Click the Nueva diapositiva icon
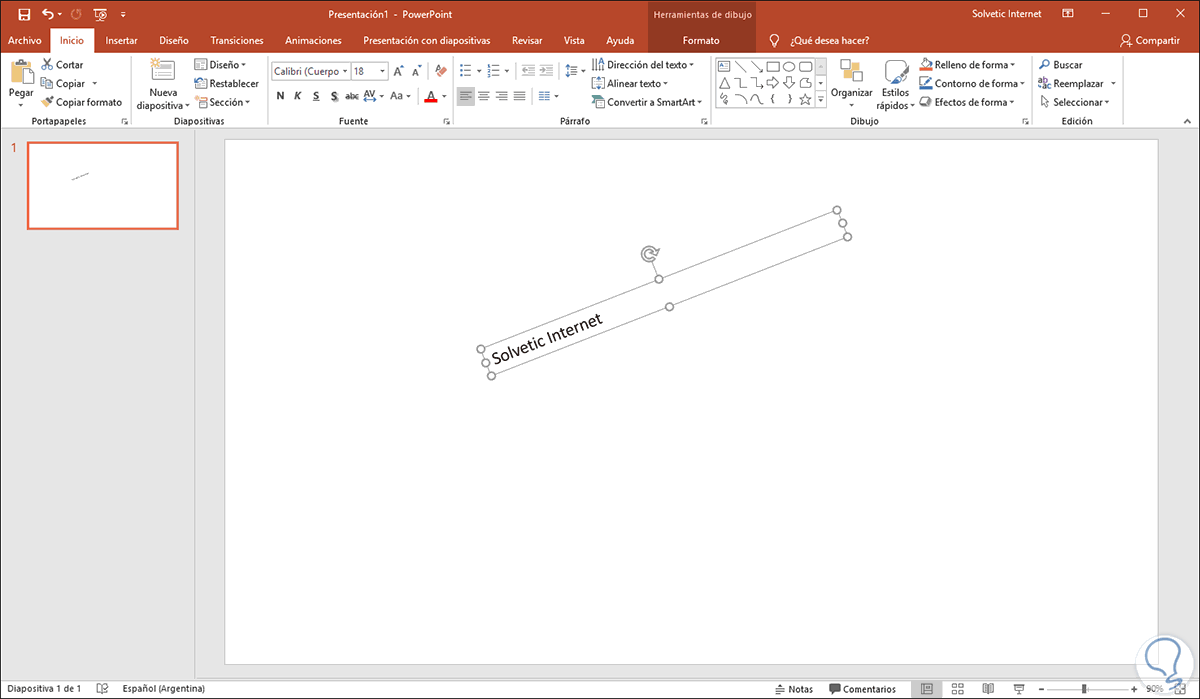The height and width of the screenshot is (699, 1200). (x=162, y=71)
